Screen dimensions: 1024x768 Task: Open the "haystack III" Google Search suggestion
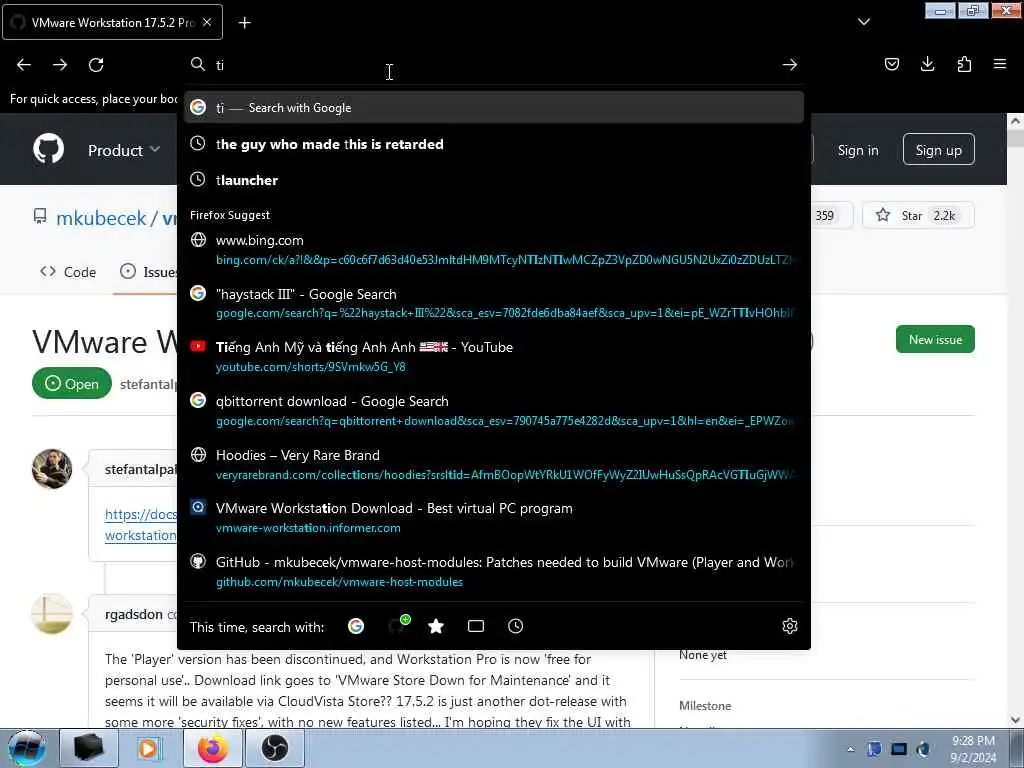pos(494,303)
